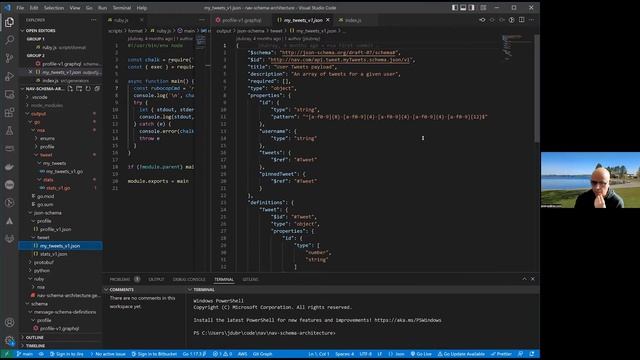This screenshot has height=360, width=640.
Task: Click Go Update Available in status bar
Action: pos(461,354)
